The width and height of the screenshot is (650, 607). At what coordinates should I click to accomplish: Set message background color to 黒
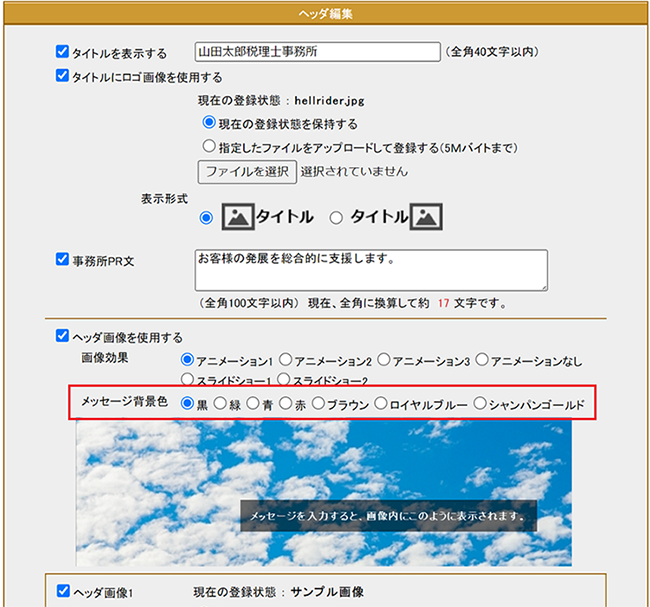187,403
